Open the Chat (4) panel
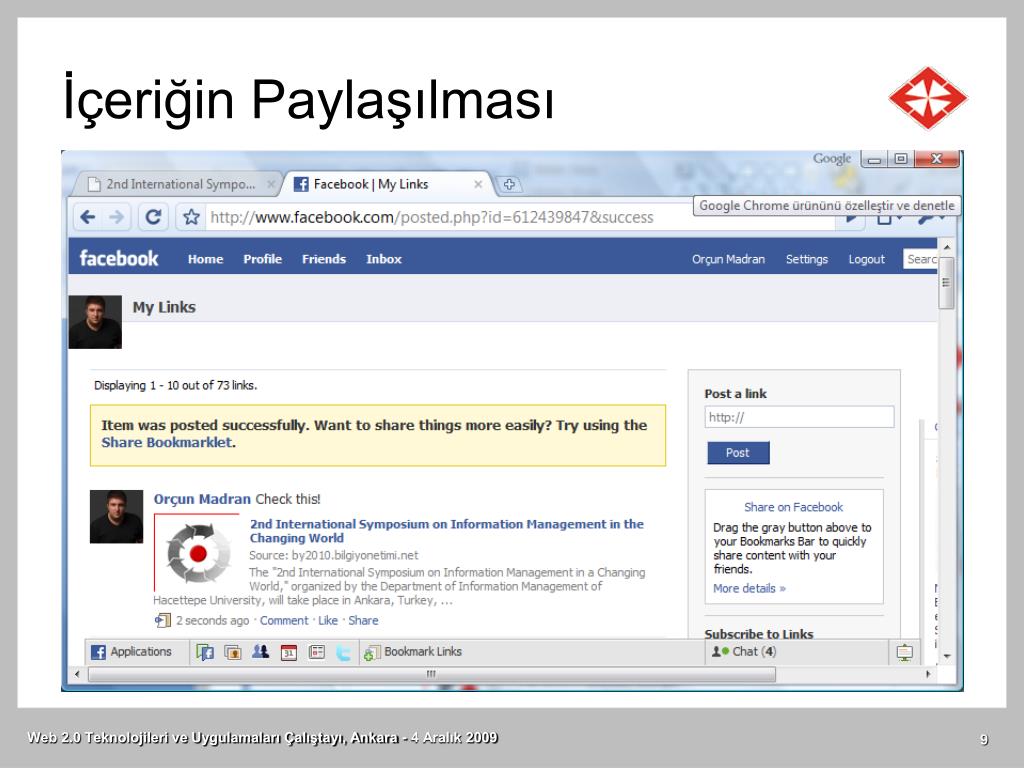Viewport: 1024px width, 768px height. pyautogui.click(x=744, y=652)
